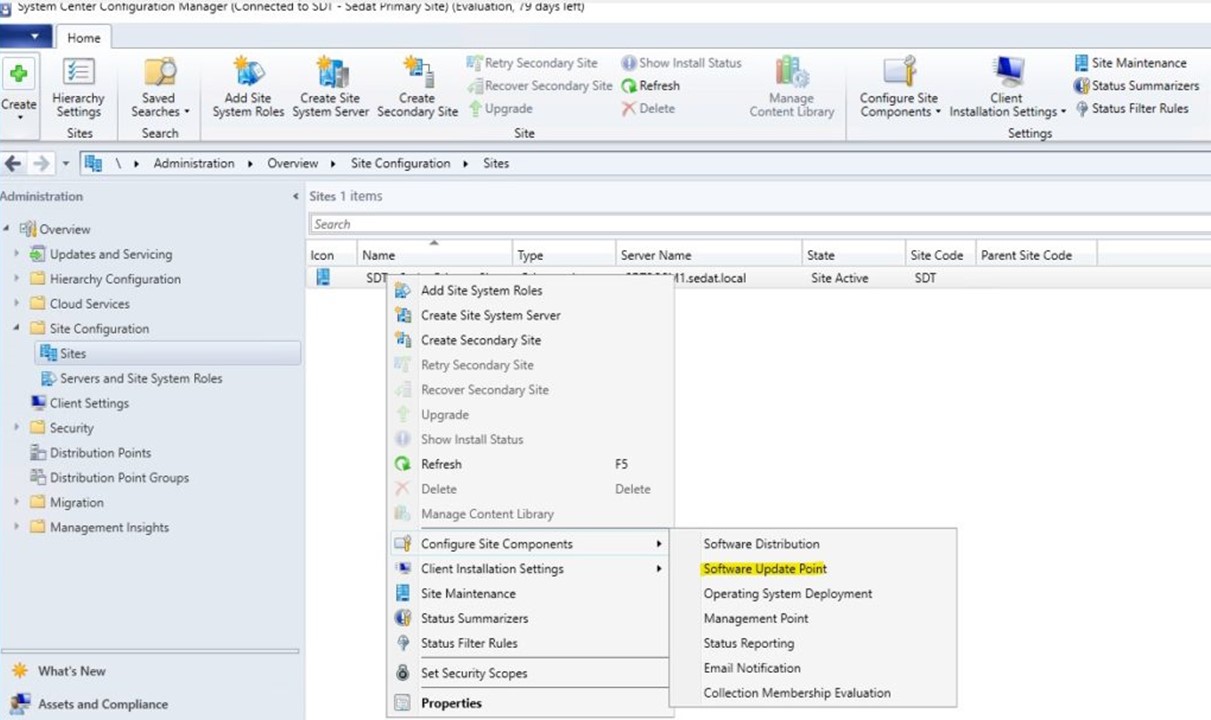Click Create Site System Server ribbon icon
Image resolution: width=1211 pixels, height=720 pixels.
pyautogui.click(x=331, y=88)
